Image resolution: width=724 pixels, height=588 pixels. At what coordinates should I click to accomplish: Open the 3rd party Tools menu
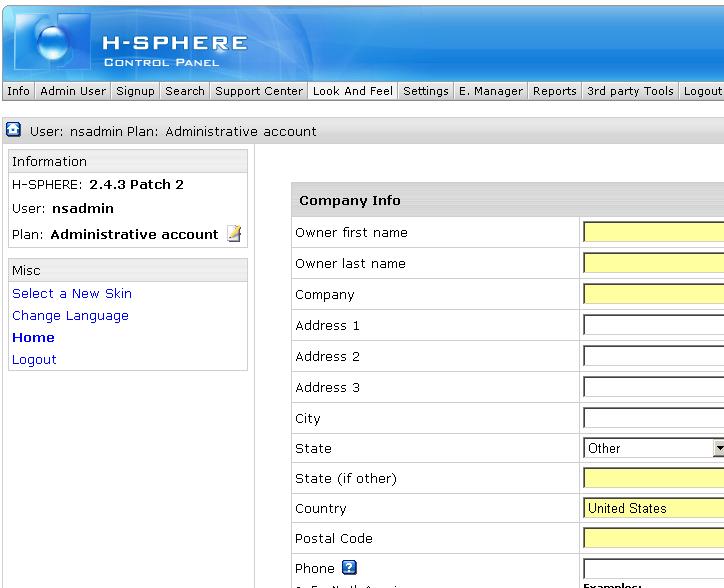[630, 91]
